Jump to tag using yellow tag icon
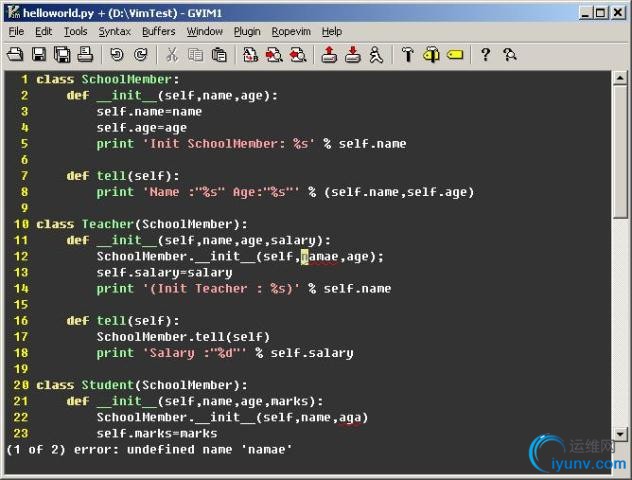Screen dimensions: 632x480 (x=455, y=54)
